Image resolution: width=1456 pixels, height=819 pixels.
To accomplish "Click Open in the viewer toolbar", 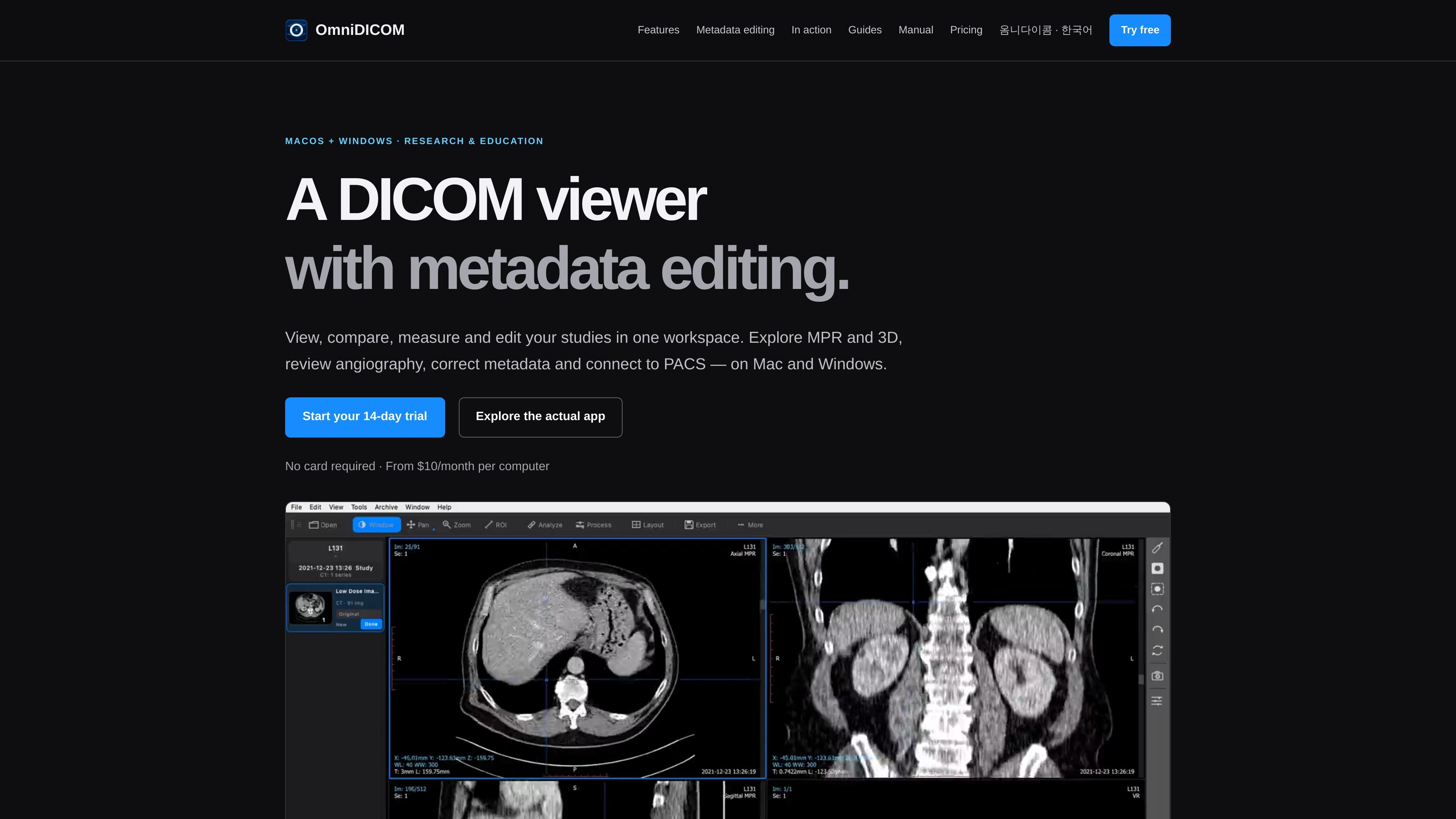I will 323,524.
